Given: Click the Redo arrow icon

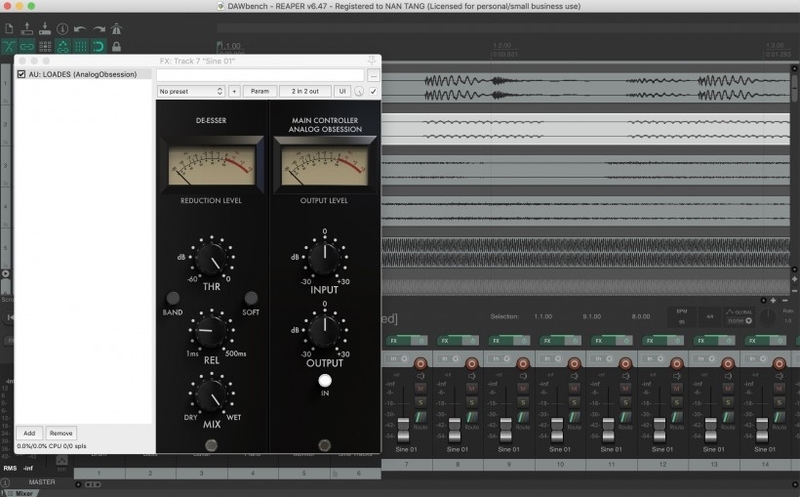Looking at the screenshot, I should [98, 29].
